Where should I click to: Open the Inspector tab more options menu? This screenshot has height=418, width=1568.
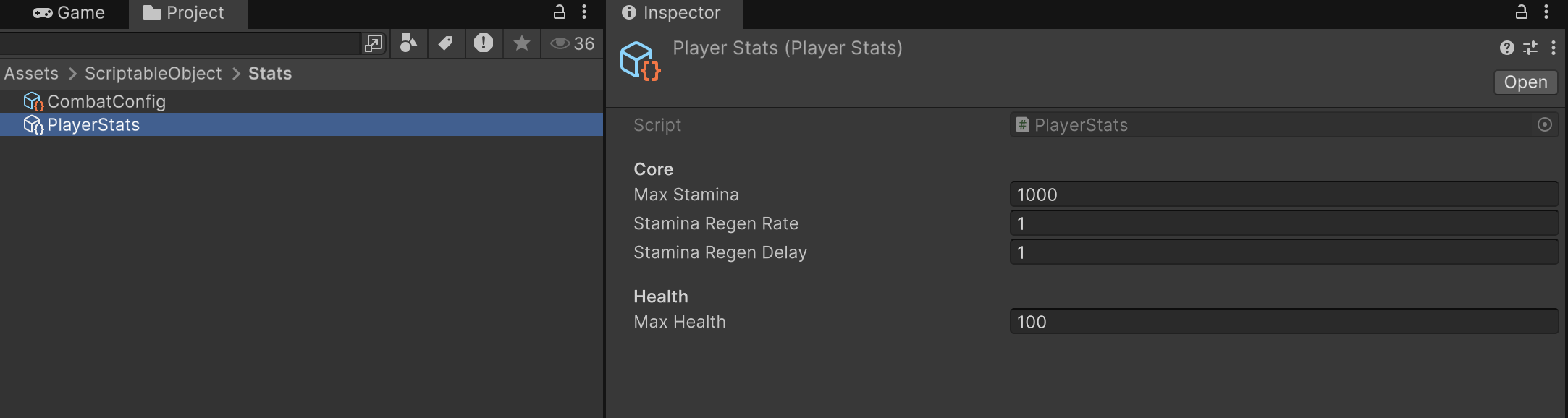[x=1546, y=12]
